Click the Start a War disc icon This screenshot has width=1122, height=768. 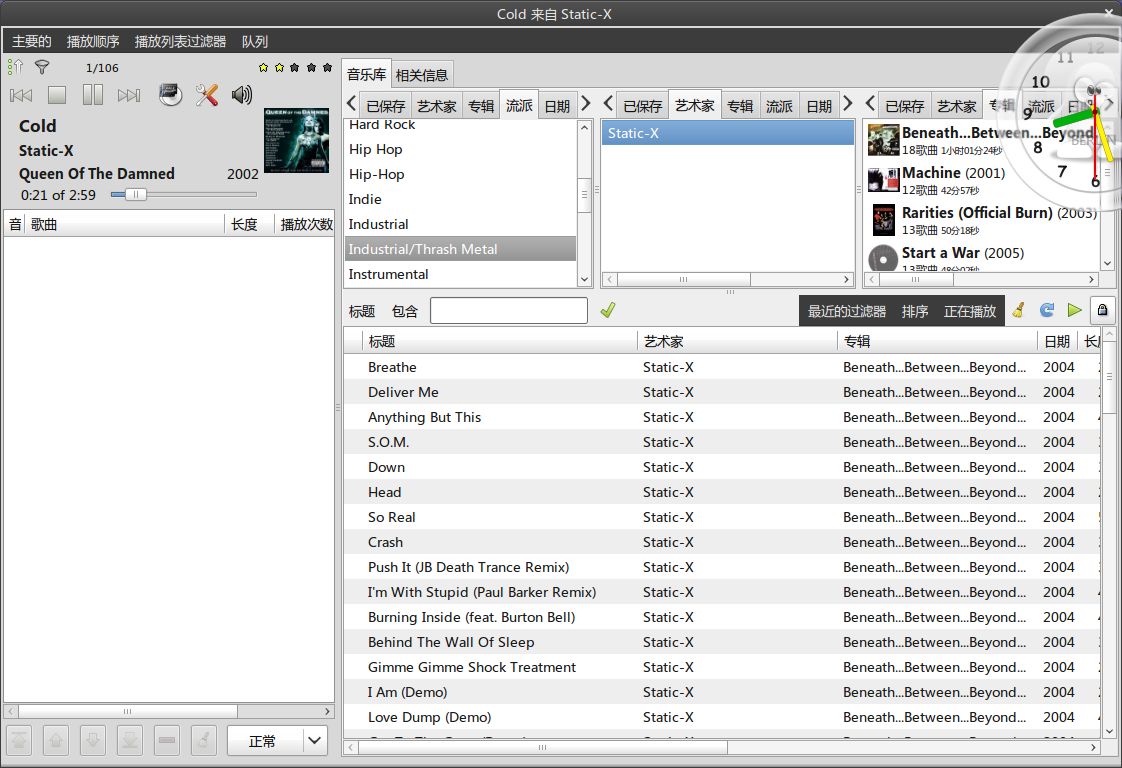point(883,258)
